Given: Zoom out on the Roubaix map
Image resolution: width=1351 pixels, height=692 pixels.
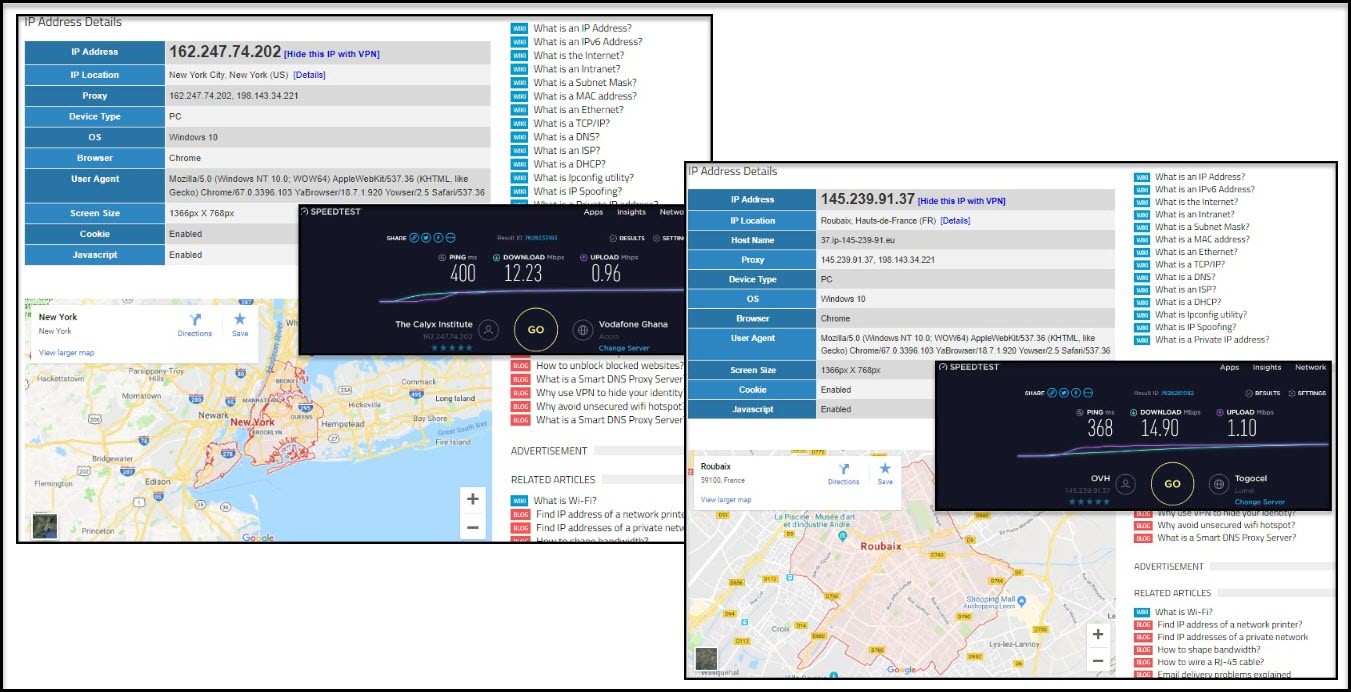Looking at the screenshot, I should coord(1098,660).
